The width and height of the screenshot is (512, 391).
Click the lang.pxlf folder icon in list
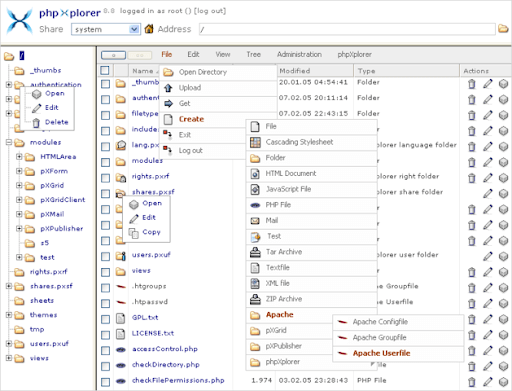(121, 145)
